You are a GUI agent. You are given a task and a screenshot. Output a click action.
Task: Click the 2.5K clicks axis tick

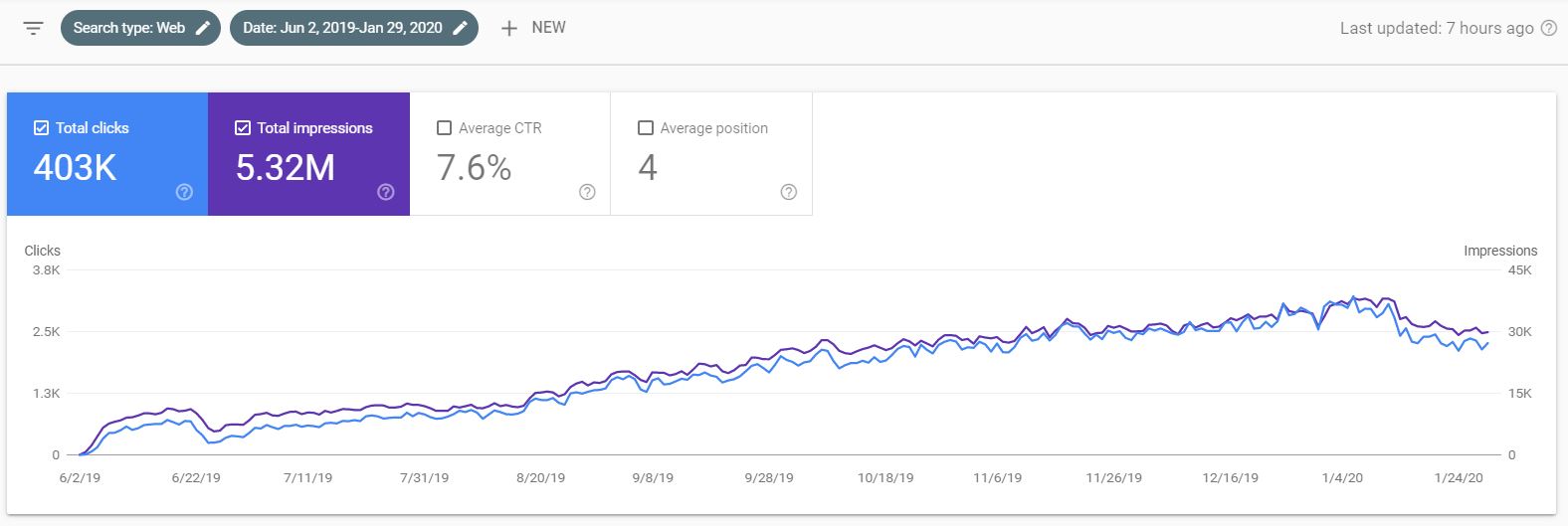coord(47,332)
